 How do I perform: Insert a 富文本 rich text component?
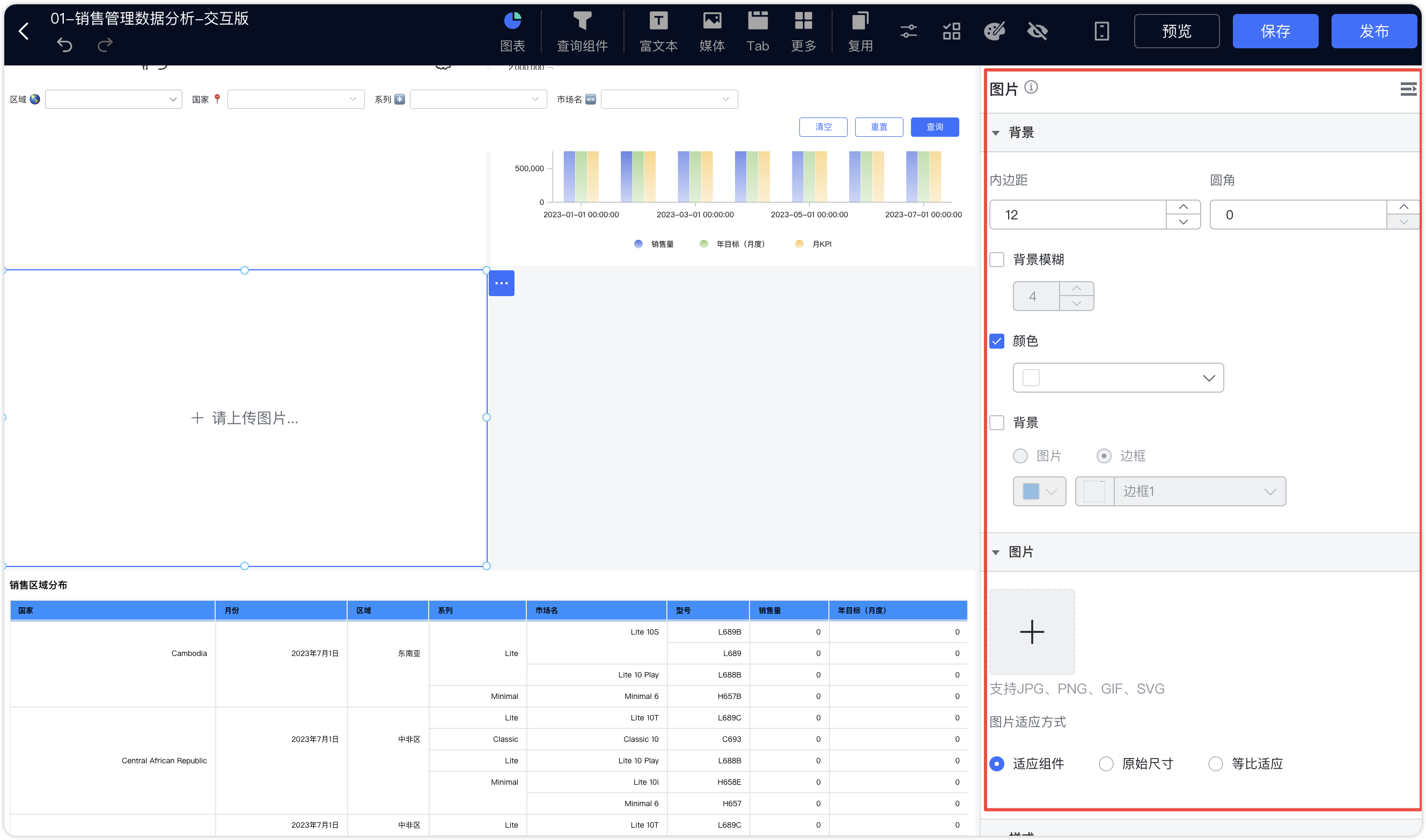pos(658,32)
